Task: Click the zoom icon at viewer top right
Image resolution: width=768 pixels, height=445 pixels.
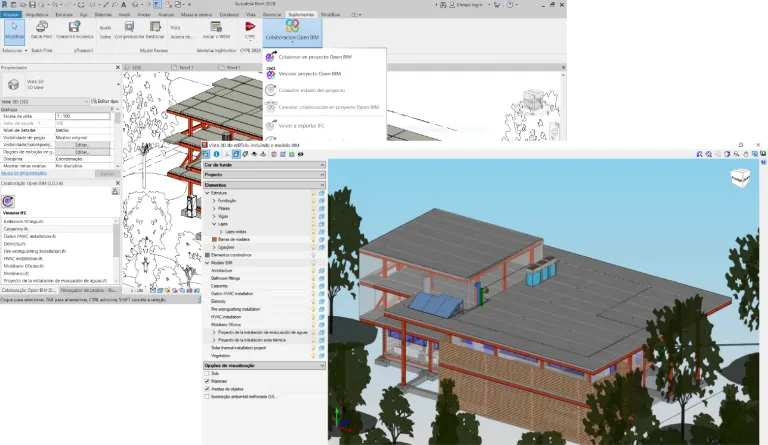Action: click(709, 154)
